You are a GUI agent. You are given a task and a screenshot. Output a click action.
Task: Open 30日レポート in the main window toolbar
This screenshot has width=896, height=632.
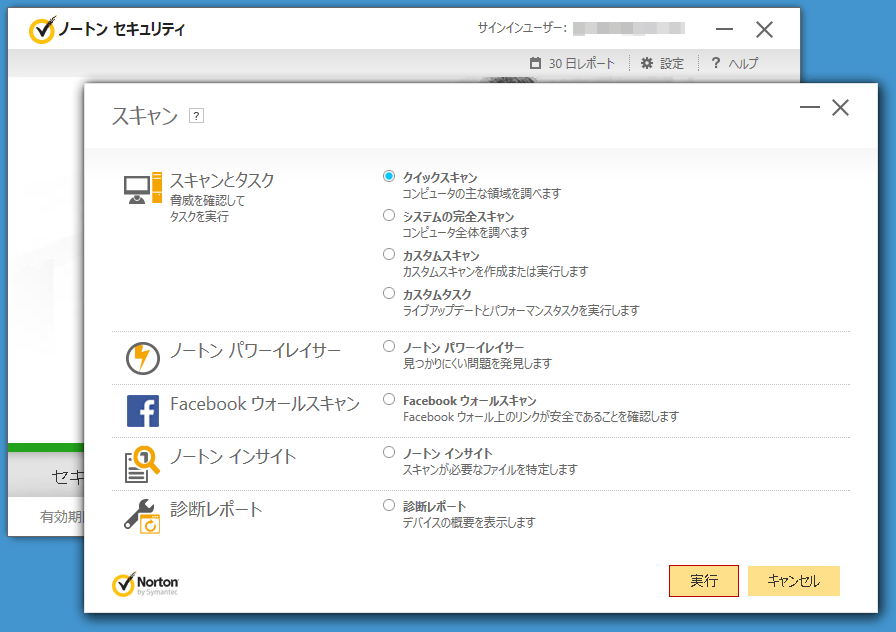click(x=573, y=63)
